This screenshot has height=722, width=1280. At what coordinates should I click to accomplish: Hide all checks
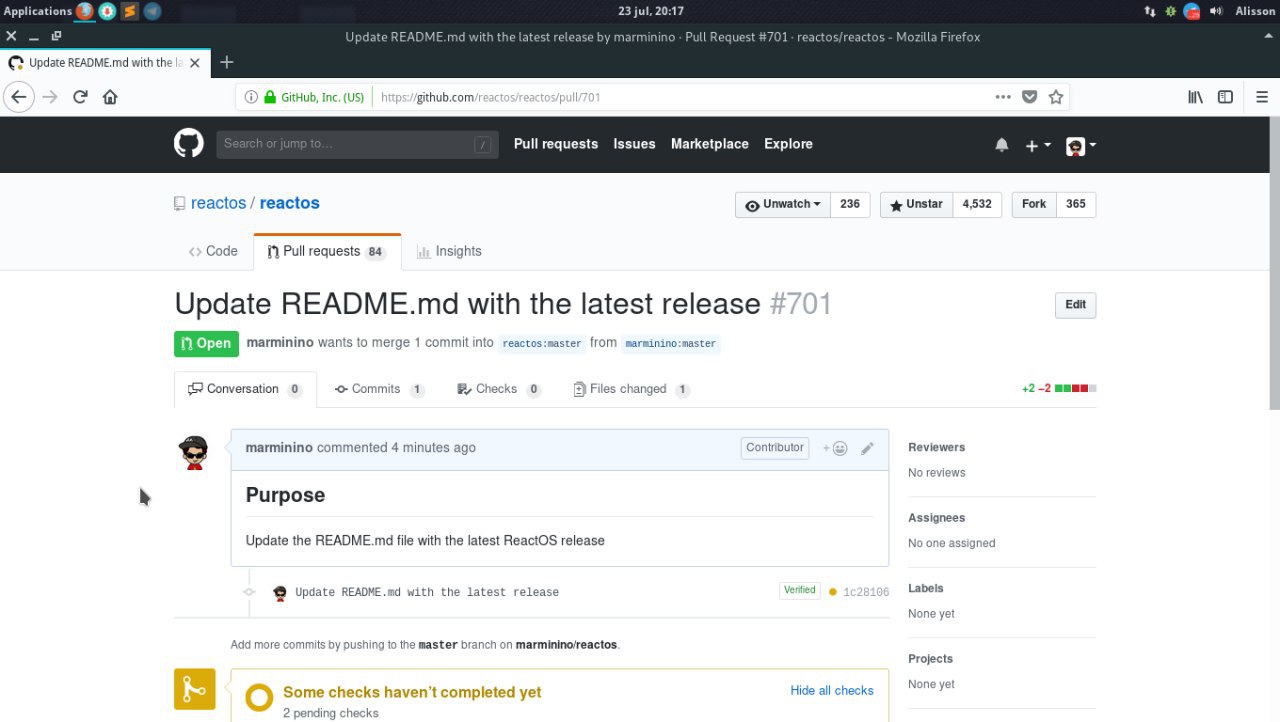click(x=831, y=690)
